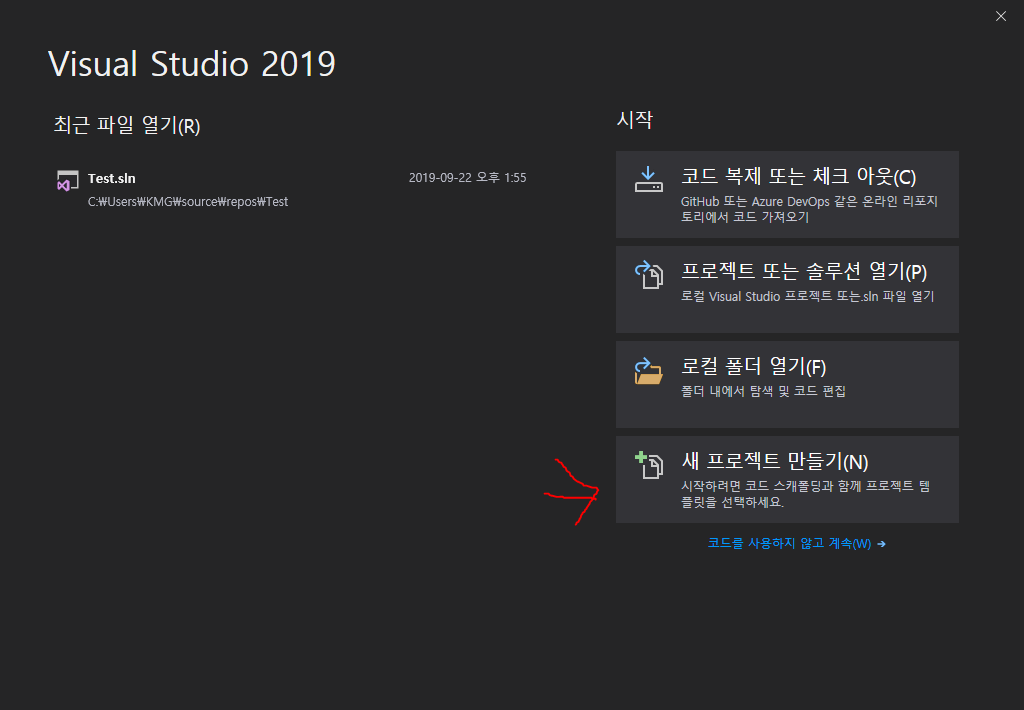Click the open local folder icon
Screen dimensions: 1024x710
648,370
